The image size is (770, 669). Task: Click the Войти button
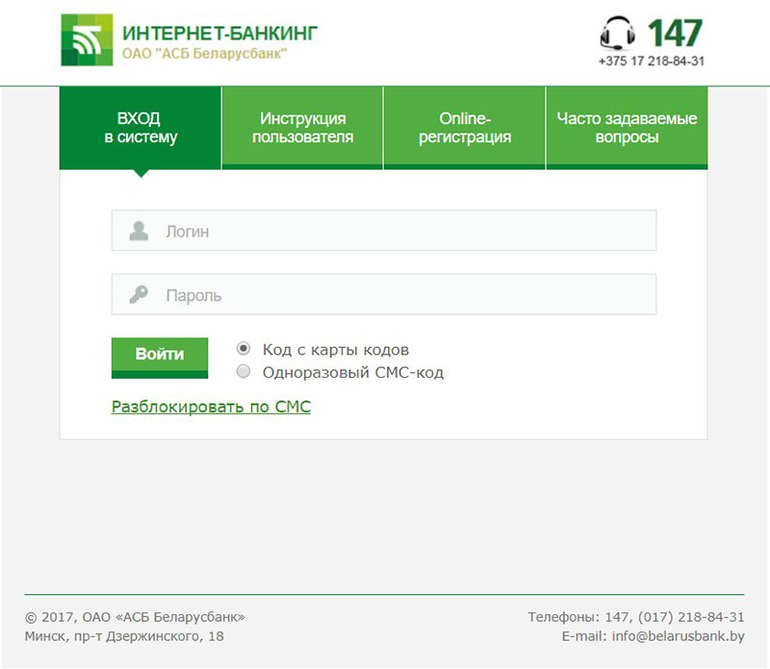(160, 358)
